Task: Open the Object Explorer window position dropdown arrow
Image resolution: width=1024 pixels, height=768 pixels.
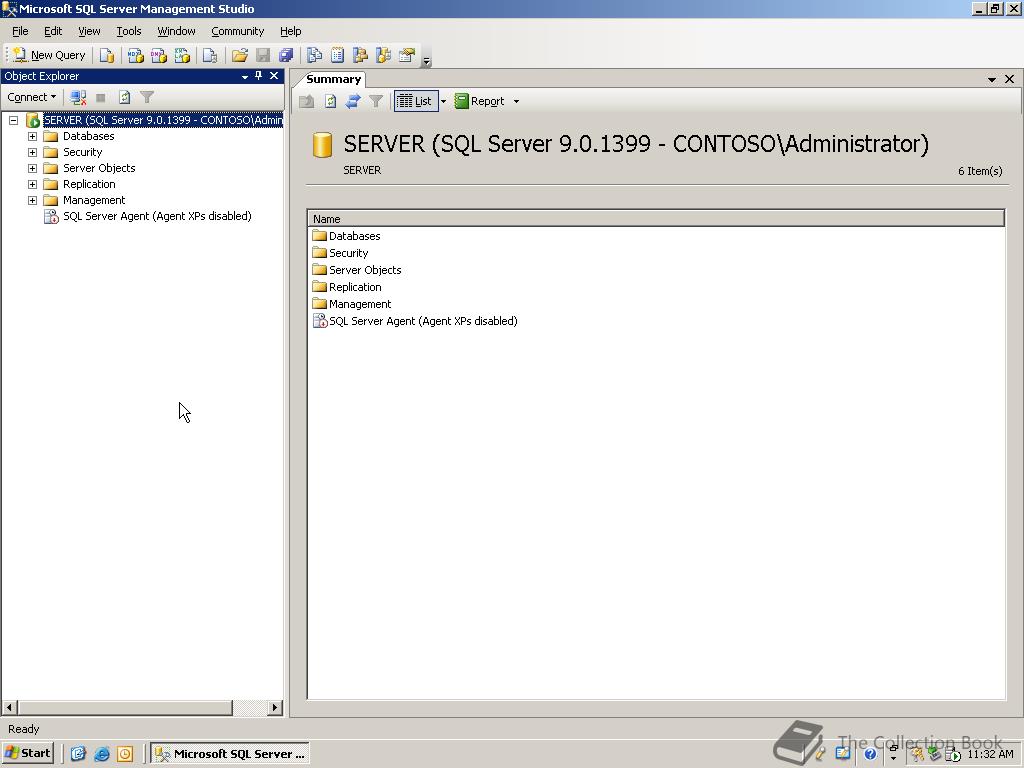Action: [245, 76]
